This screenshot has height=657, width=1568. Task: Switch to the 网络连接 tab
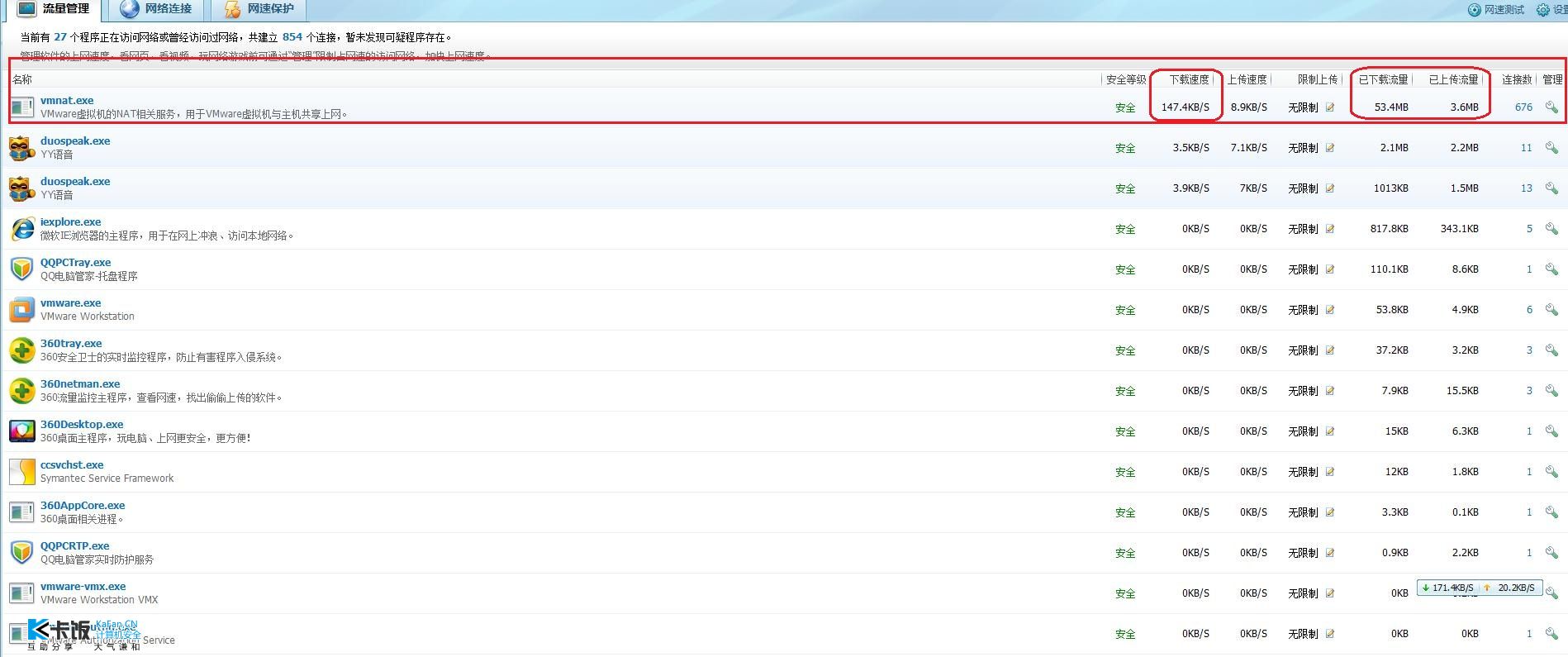[x=156, y=9]
